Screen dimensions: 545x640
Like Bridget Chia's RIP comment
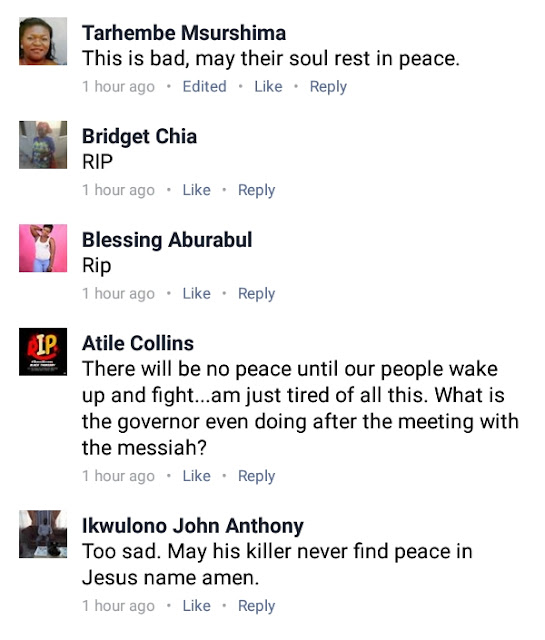pyautogui.click(x=196, y=190)
